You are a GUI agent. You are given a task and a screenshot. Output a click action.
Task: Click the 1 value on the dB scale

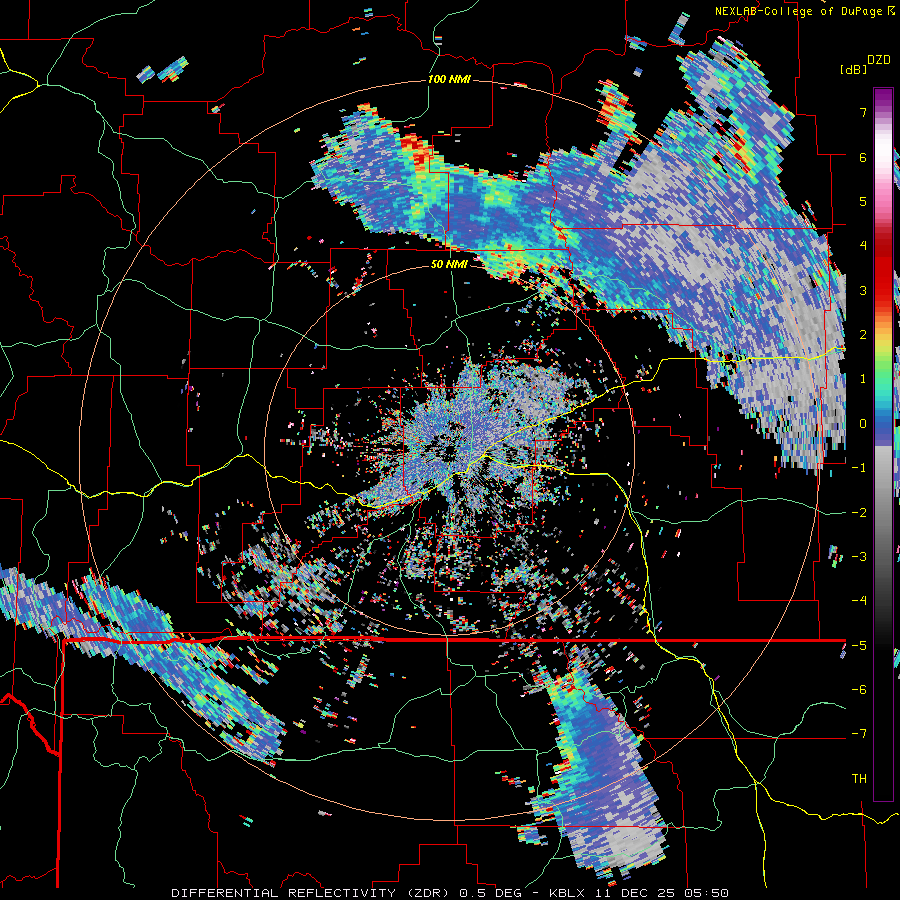tap(863, 379)
